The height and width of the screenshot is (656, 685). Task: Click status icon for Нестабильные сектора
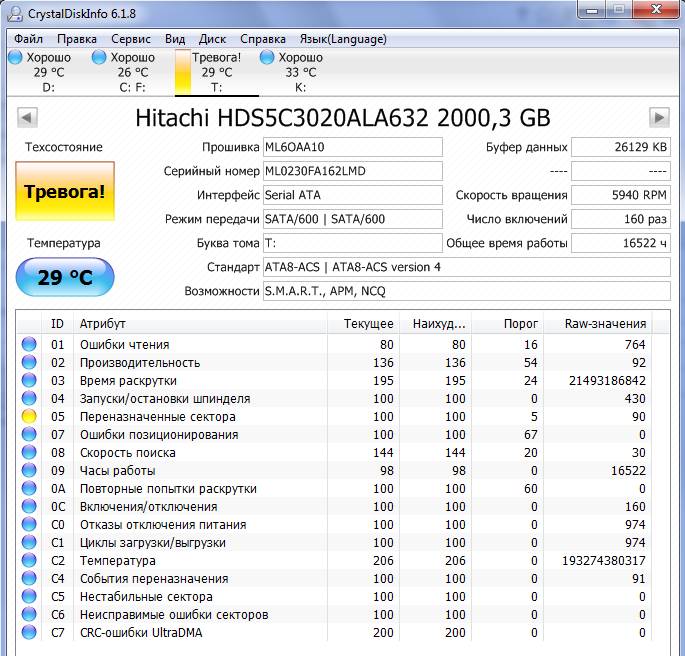29,596
